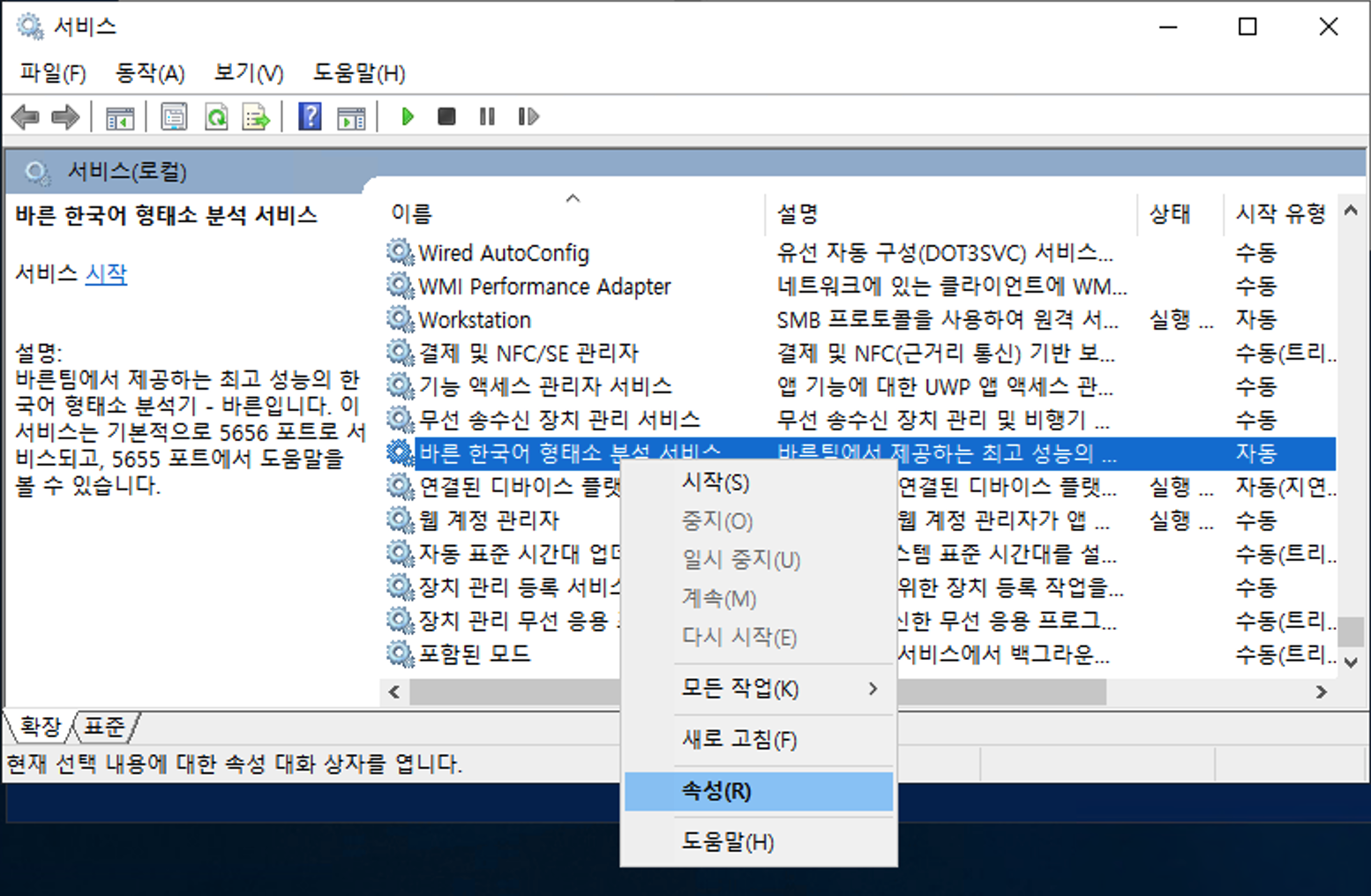
Task: Stop the service with the toolbar stop icon
Action: 446,116
